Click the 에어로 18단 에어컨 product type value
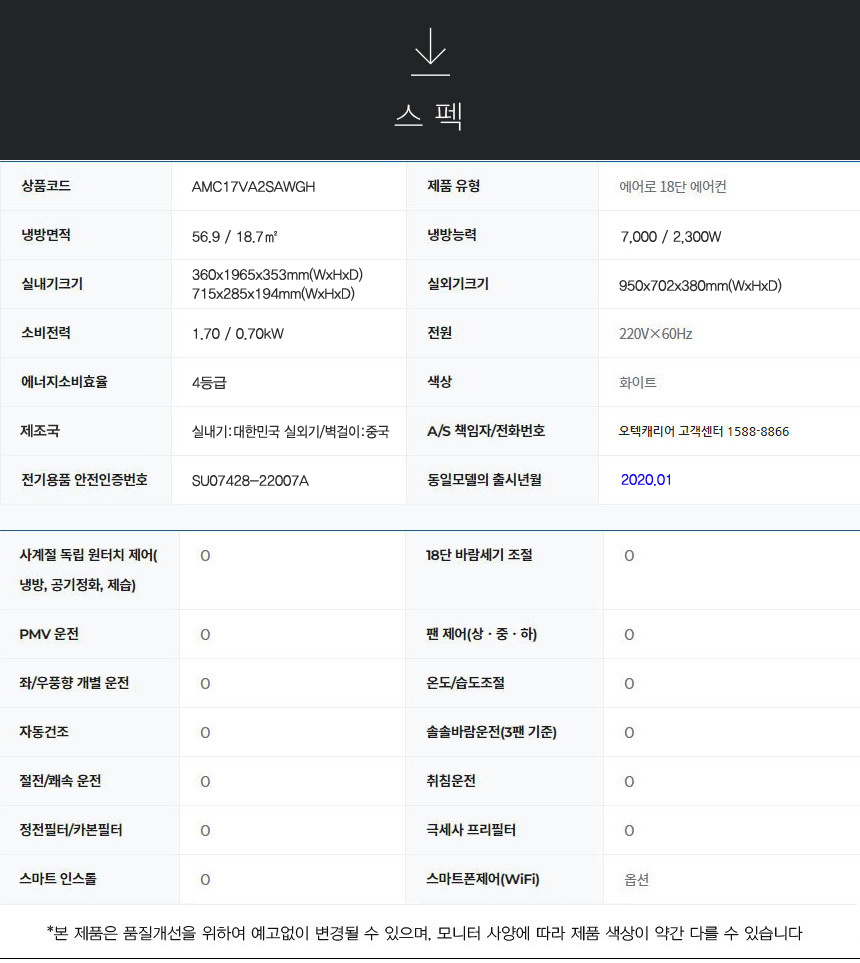Image resolution: width=860 pixels, height=963 pixels. point(679,187)
